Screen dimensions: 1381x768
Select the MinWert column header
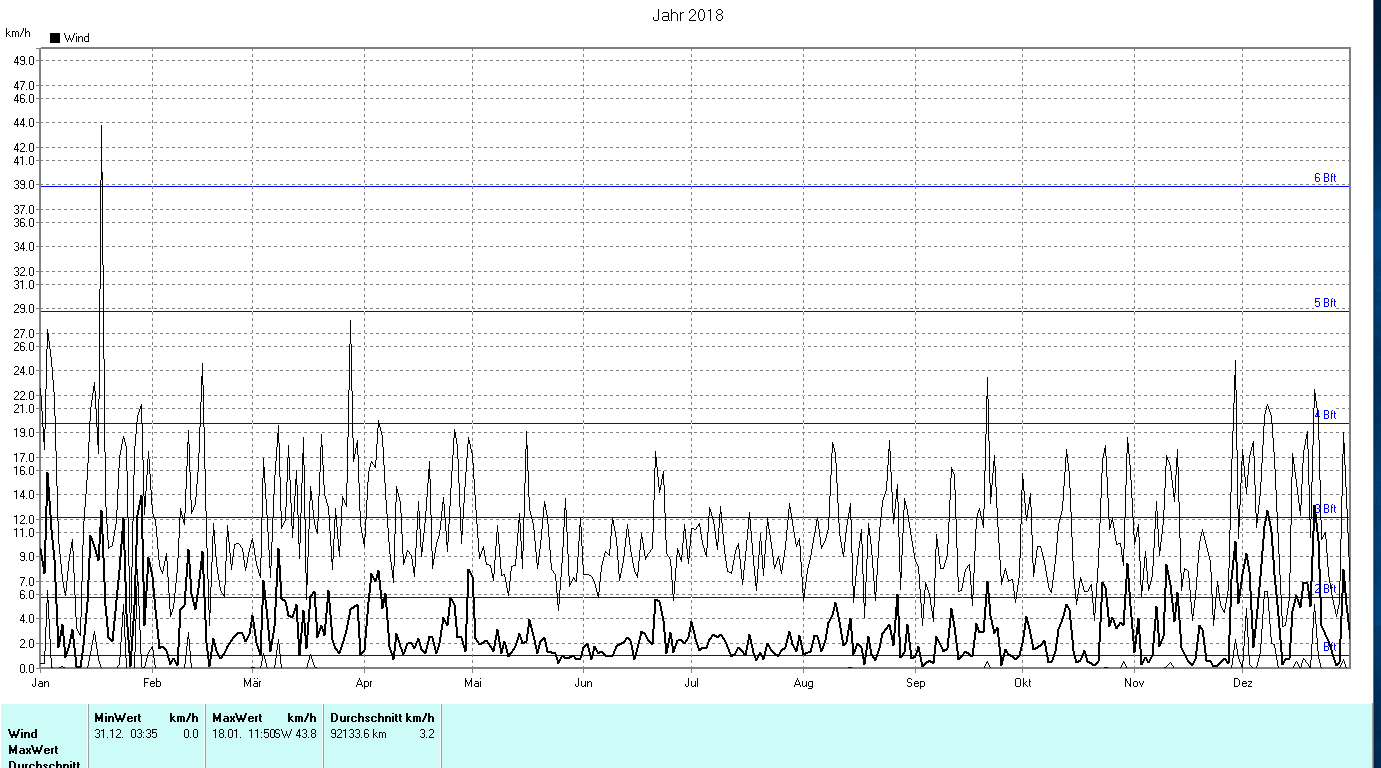point(118,718)
